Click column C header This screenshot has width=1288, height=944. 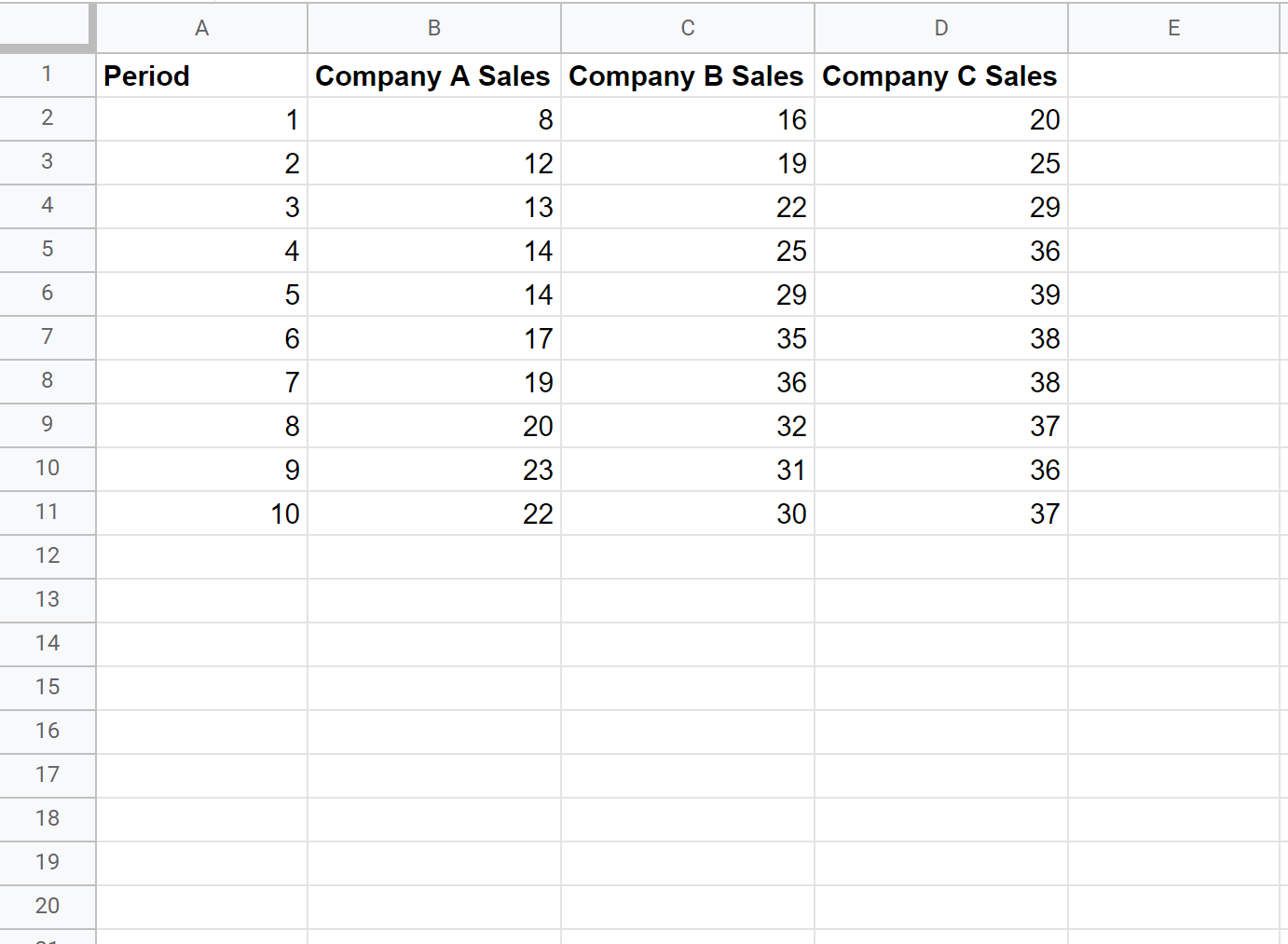click(688, 28)
